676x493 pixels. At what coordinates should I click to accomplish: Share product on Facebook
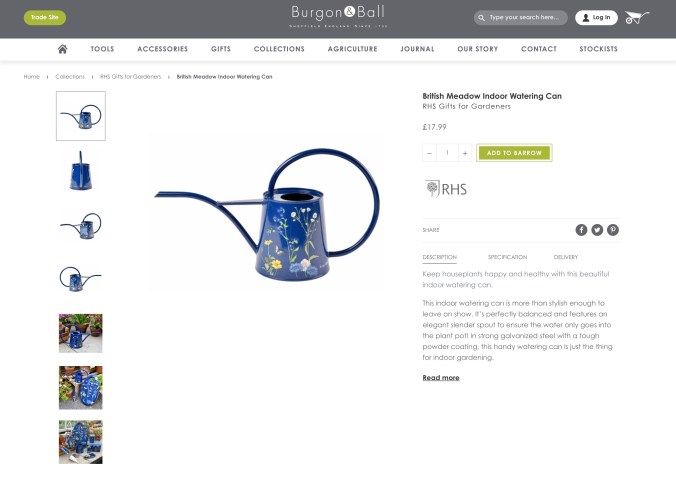(581, 230)
